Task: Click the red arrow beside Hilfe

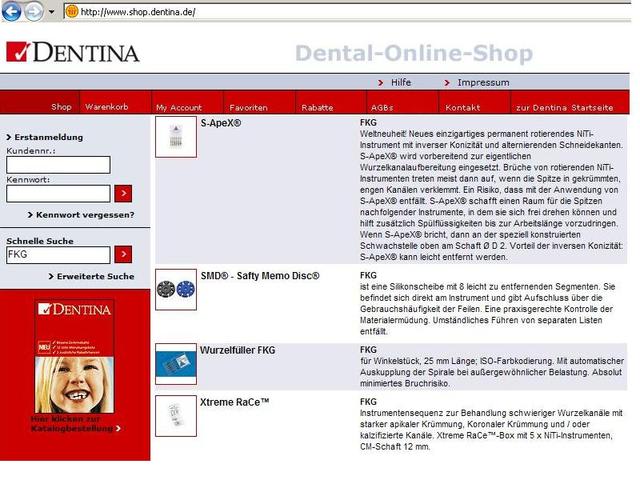Action: [381, 83]
